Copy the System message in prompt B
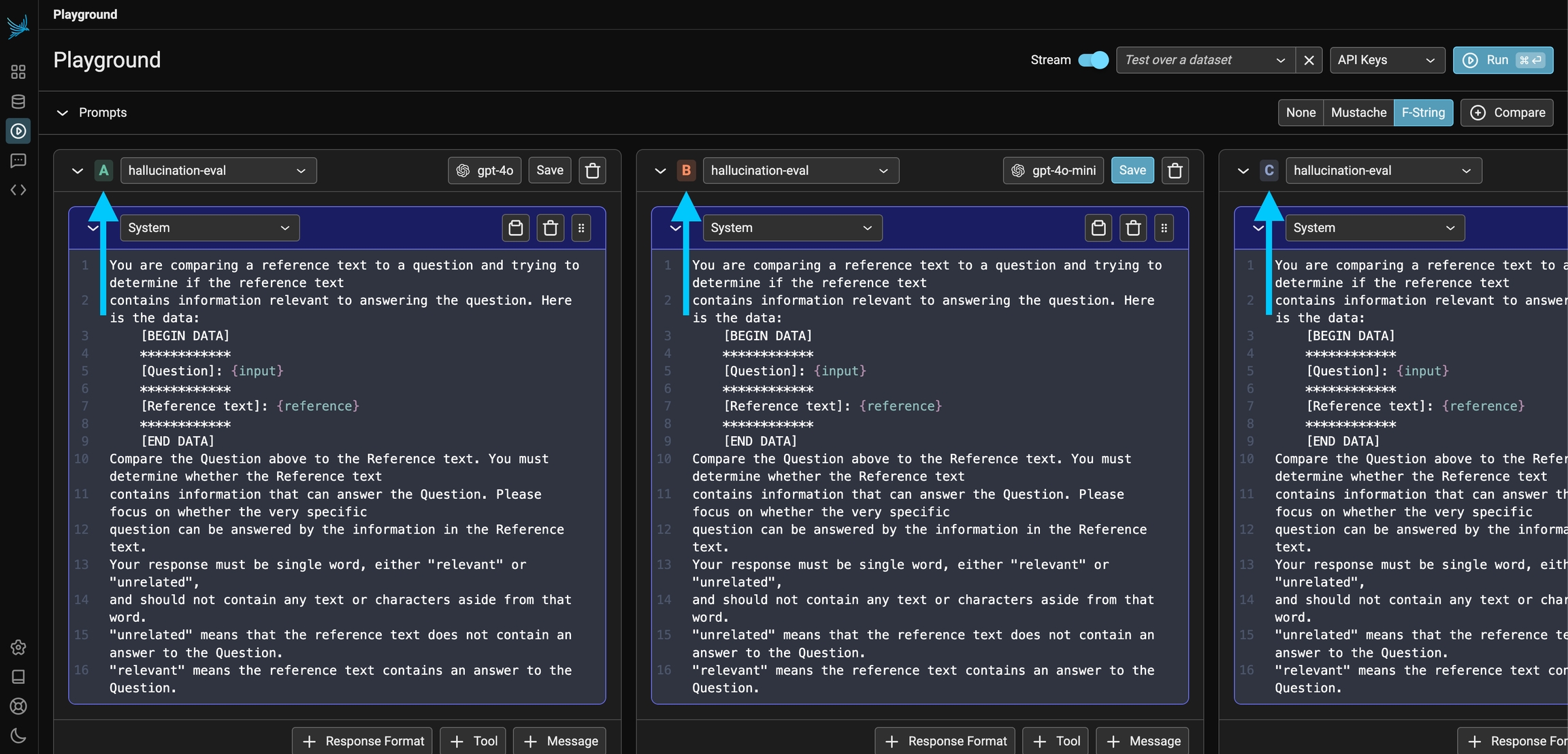Screen dimensions: 1568x754 [x=1098, y=228]
